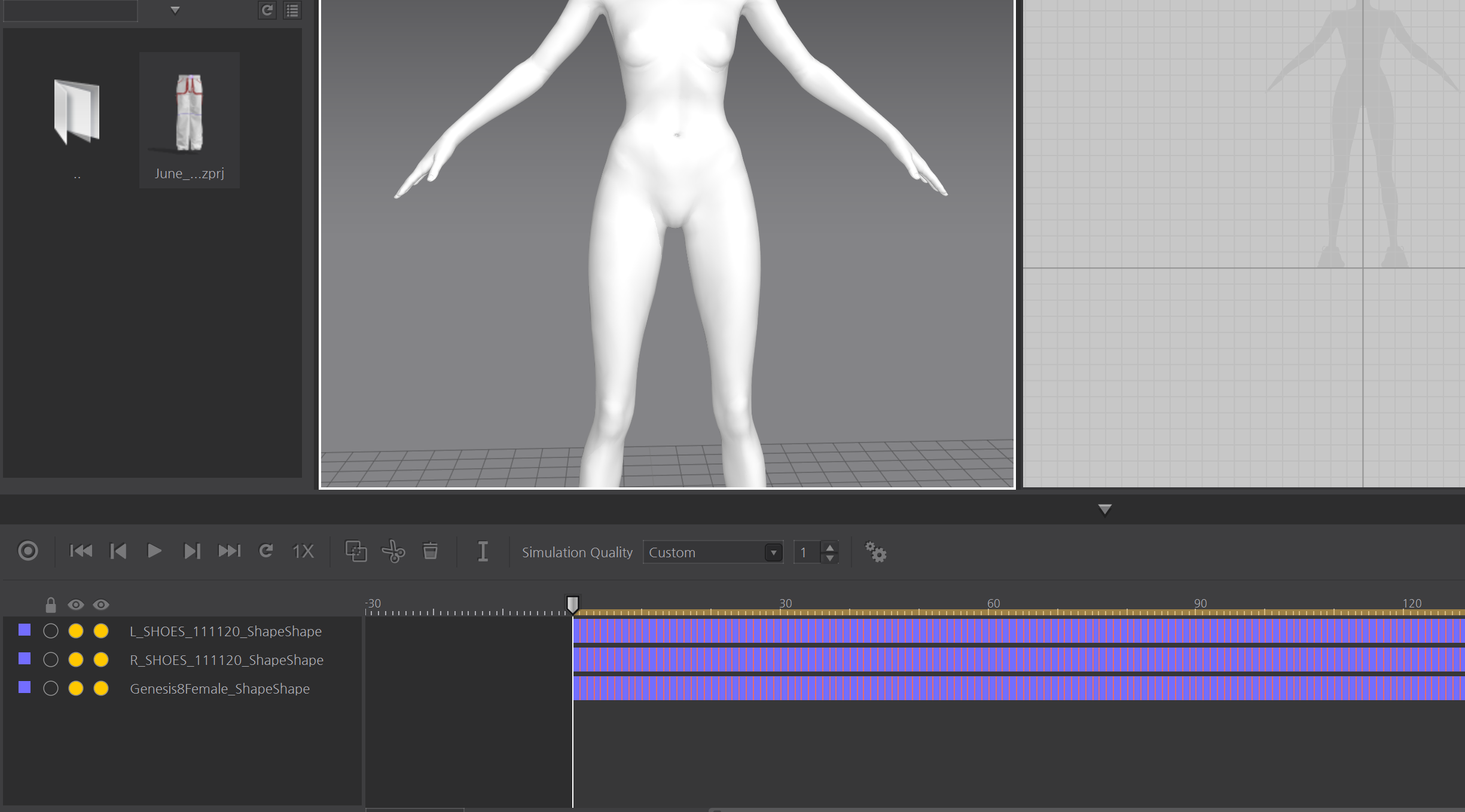Toggle the lock circle for R_SHOES
Screen dimensions: 1465x812
click(x=51, y=660)
